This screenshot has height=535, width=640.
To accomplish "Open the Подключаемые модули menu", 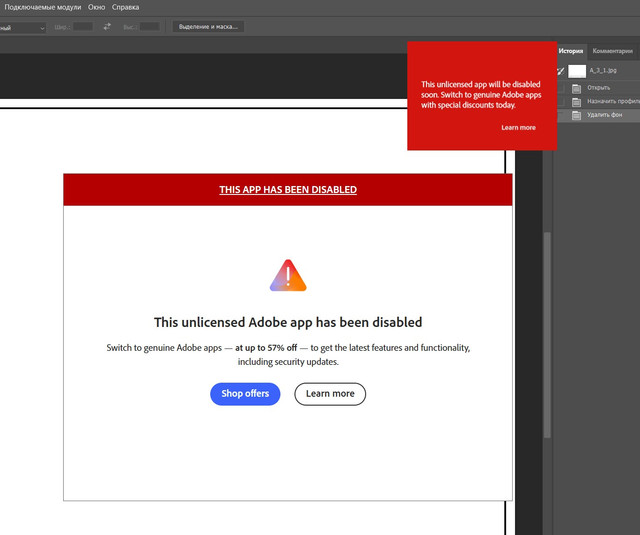I will 42,7.
